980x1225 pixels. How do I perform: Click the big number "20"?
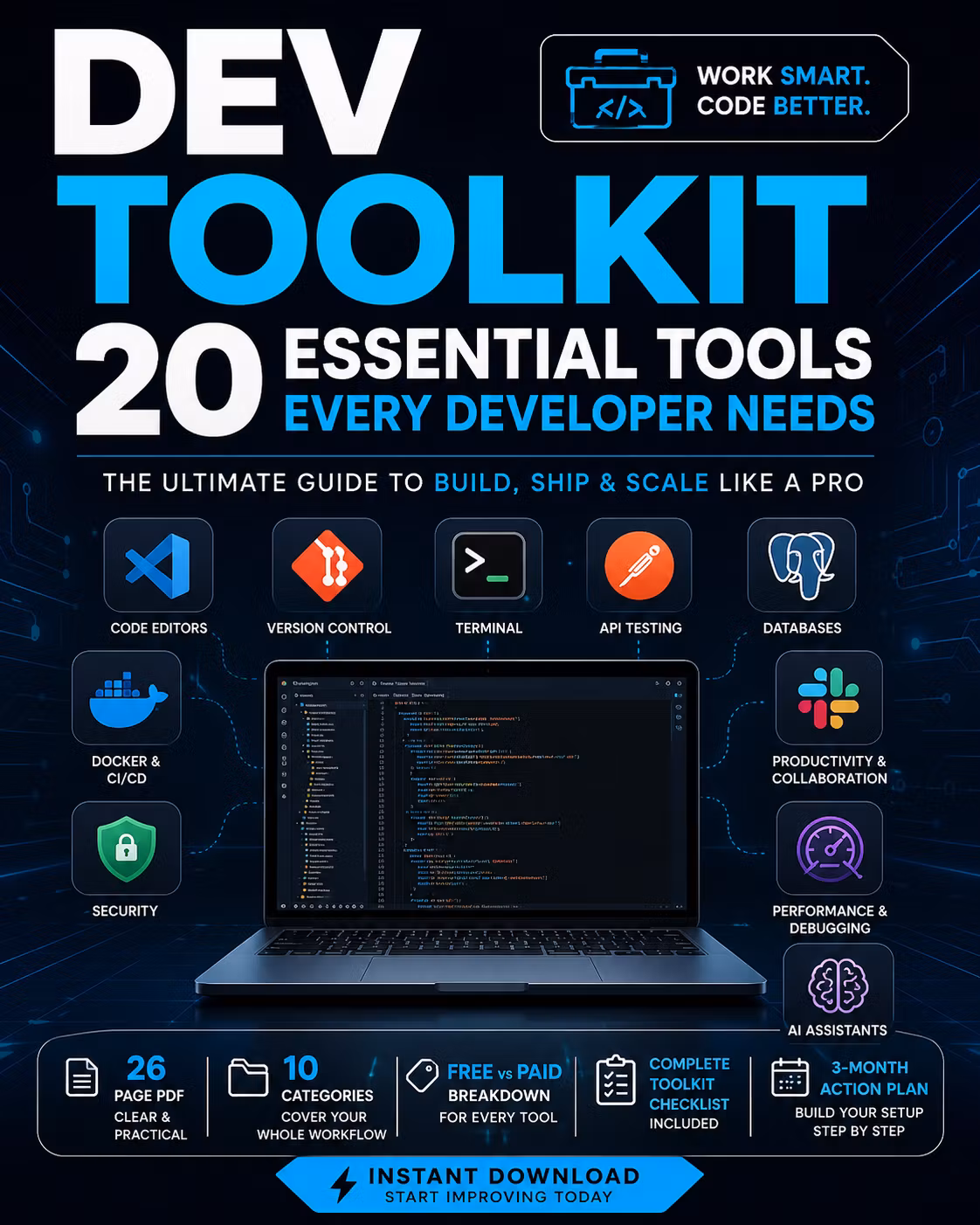[x=169, y=379]
